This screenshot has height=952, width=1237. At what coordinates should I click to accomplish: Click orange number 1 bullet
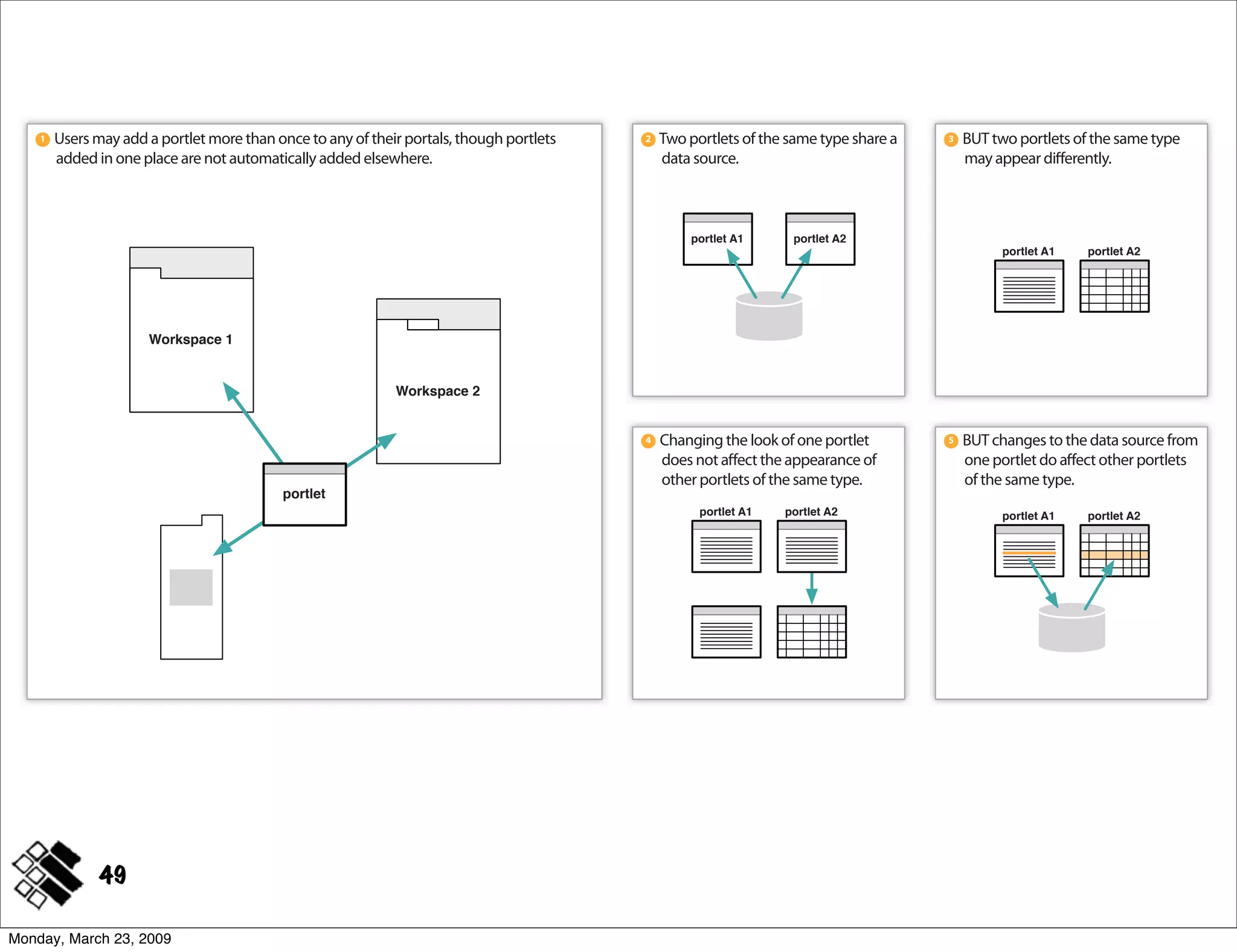pos(43,140)
